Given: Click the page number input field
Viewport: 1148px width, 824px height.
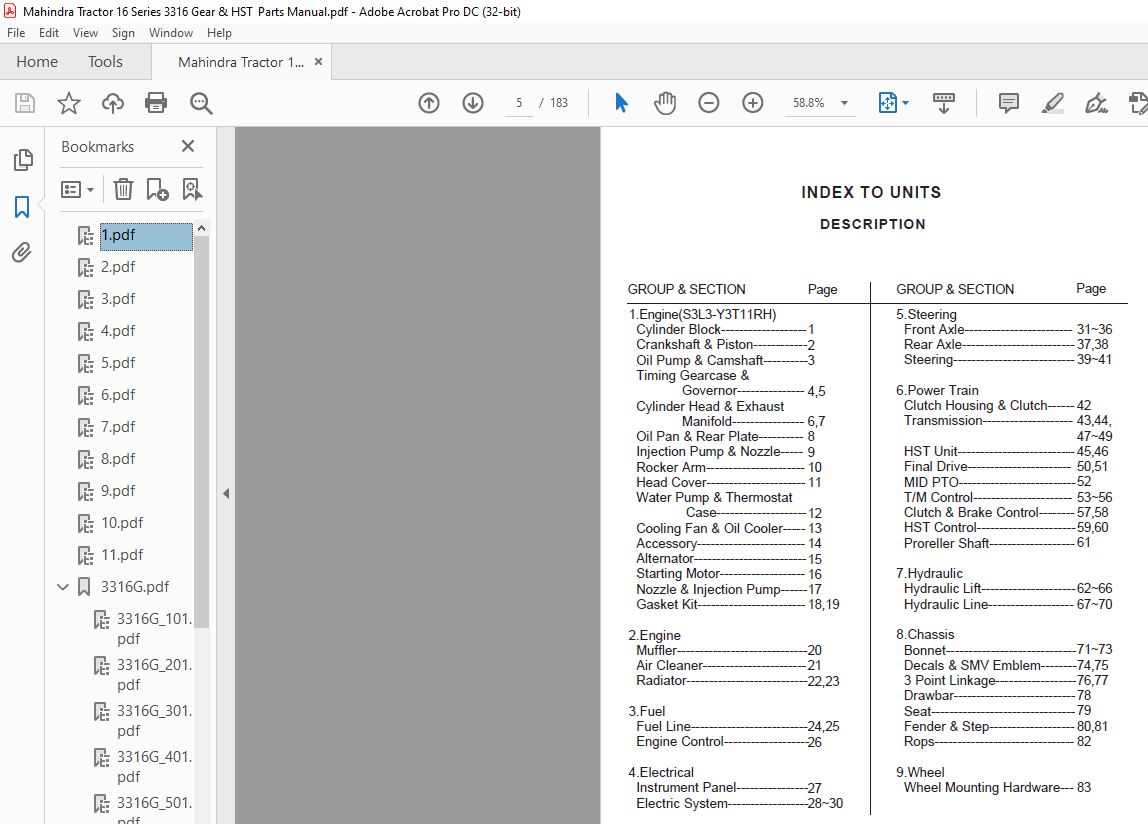Looking at the screenshot, I should coord(519,103).
